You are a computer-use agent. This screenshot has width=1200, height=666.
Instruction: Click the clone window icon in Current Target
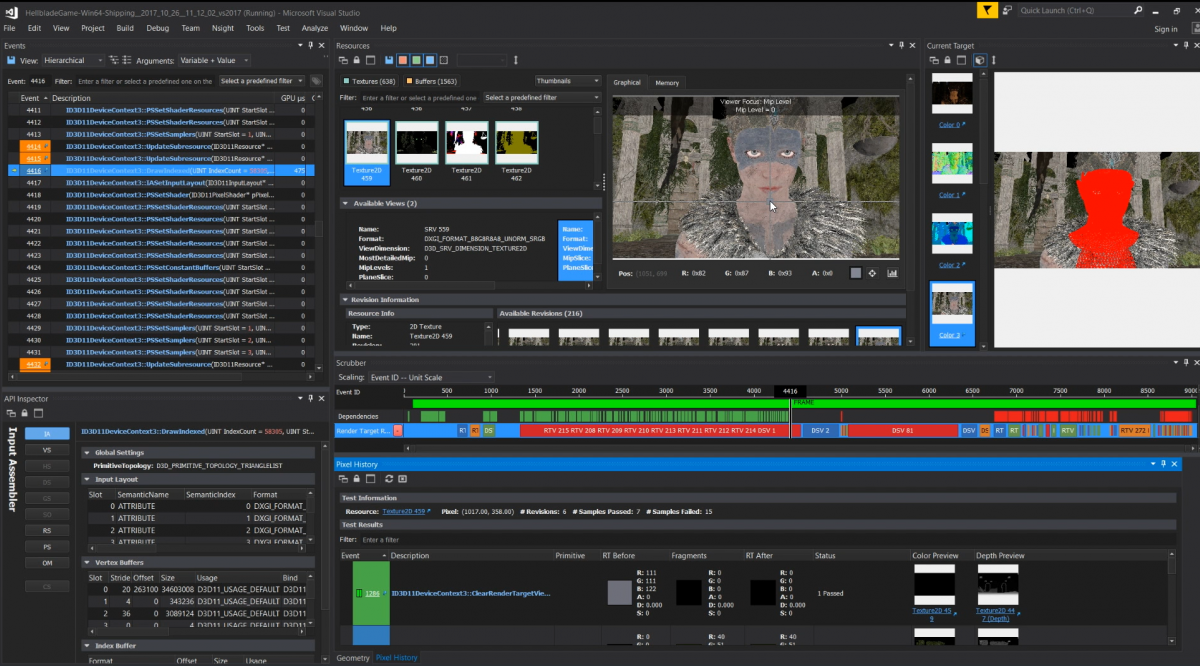pyautogui.click(x=936, y=60)
